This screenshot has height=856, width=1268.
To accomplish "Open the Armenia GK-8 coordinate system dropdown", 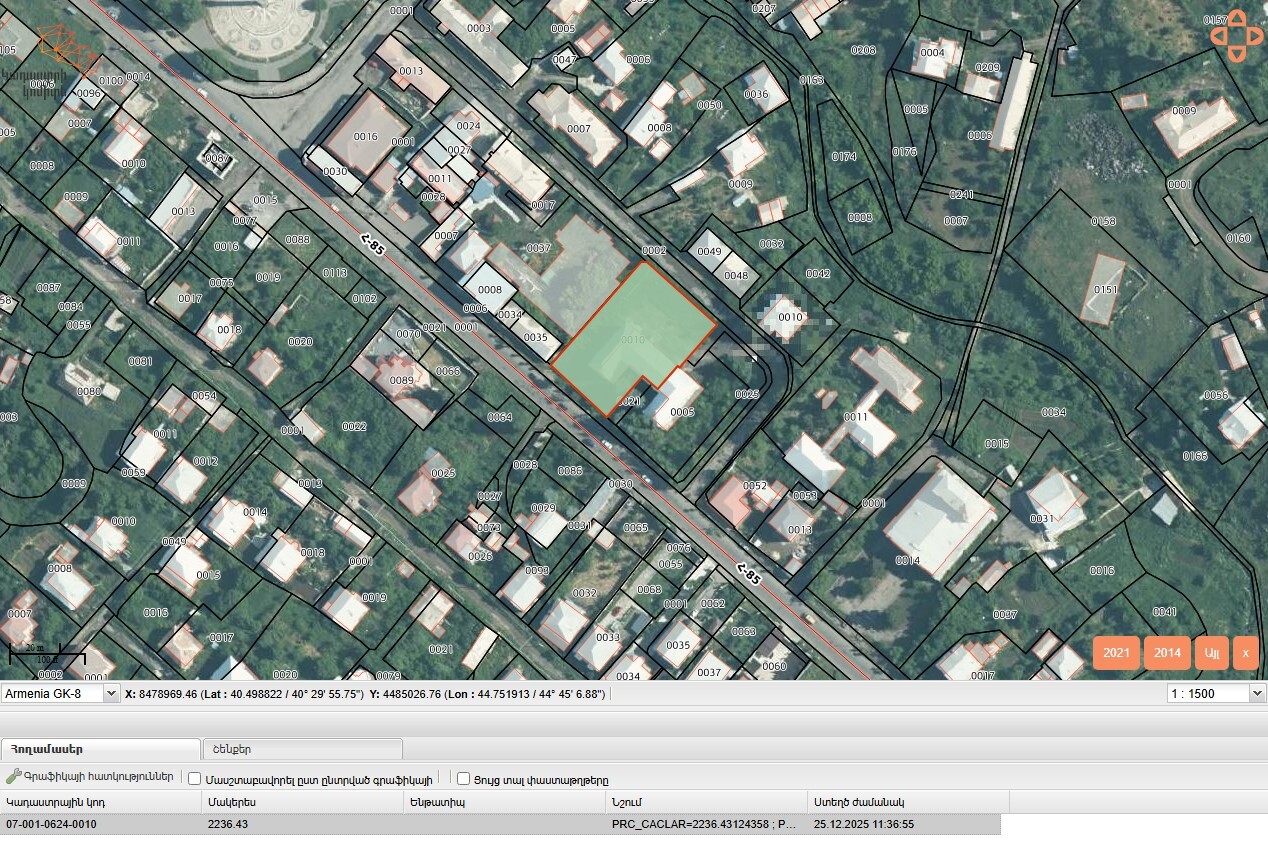I will [x=60, y=693].
